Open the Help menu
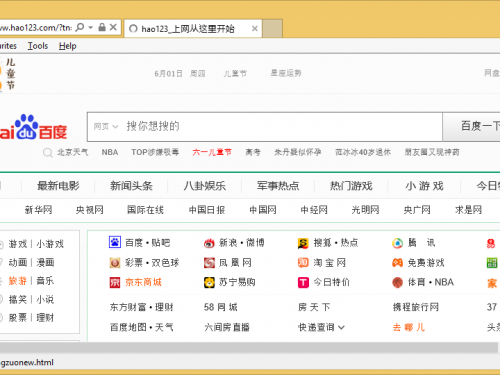500x375 pixels. click(x=68, y=46)
